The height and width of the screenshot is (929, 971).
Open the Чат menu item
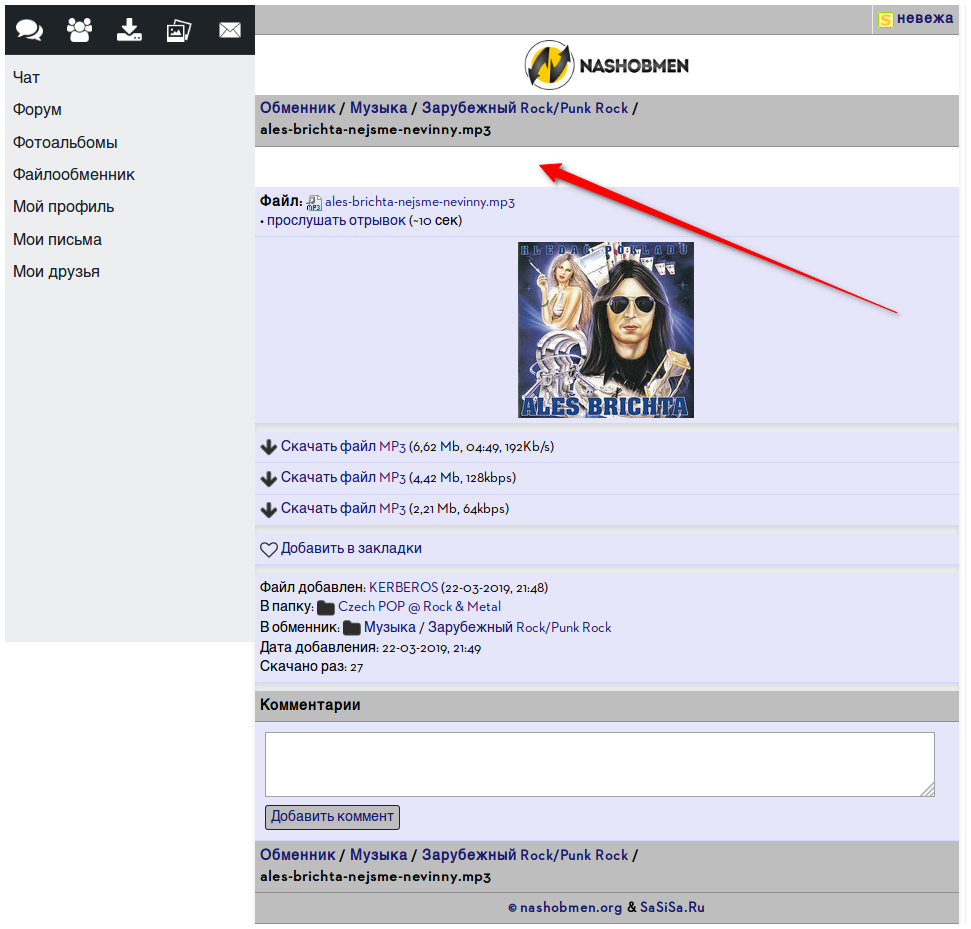(x=26, y=77)
